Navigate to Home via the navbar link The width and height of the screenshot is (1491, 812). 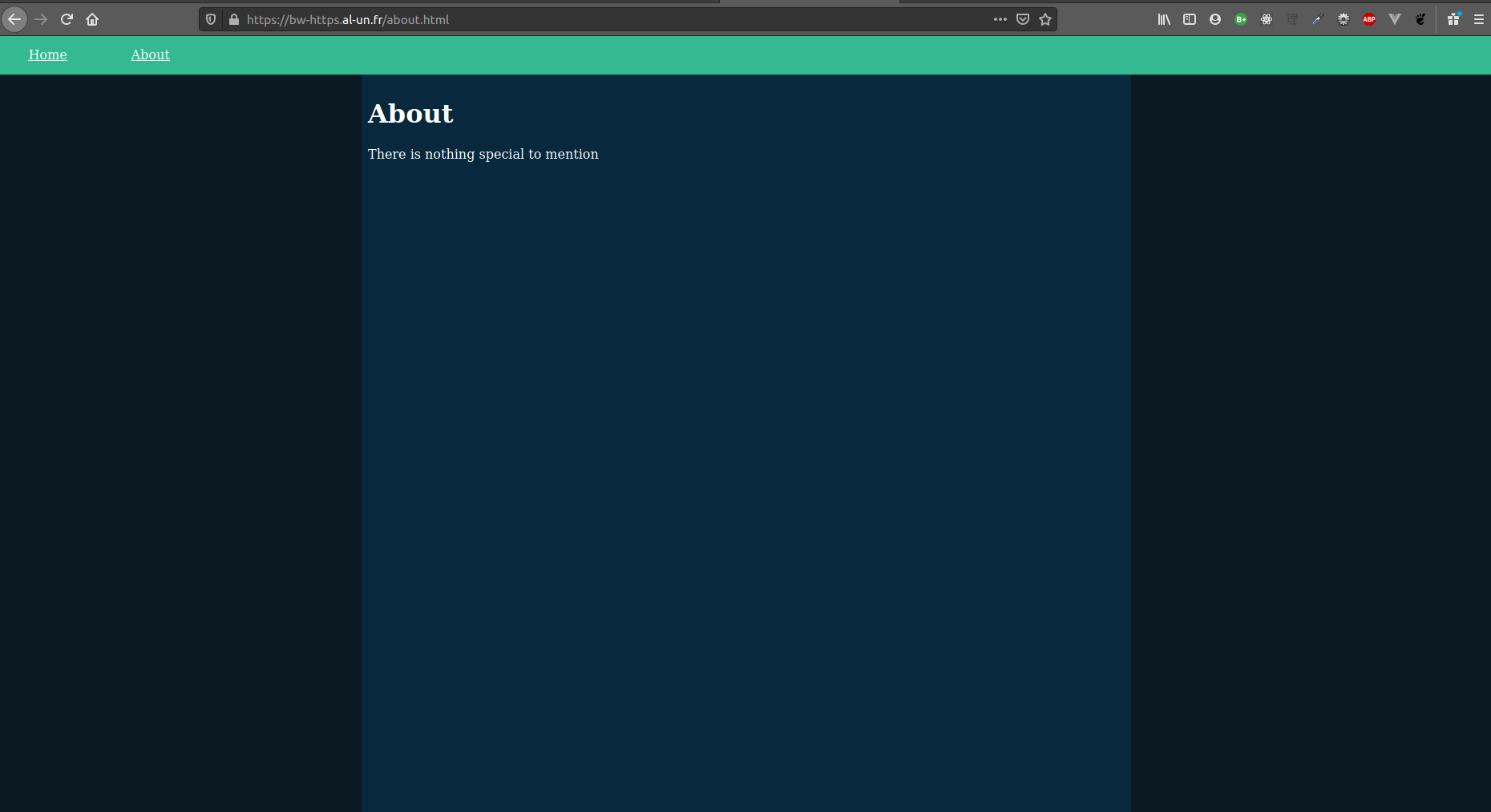tap(47, 55)
